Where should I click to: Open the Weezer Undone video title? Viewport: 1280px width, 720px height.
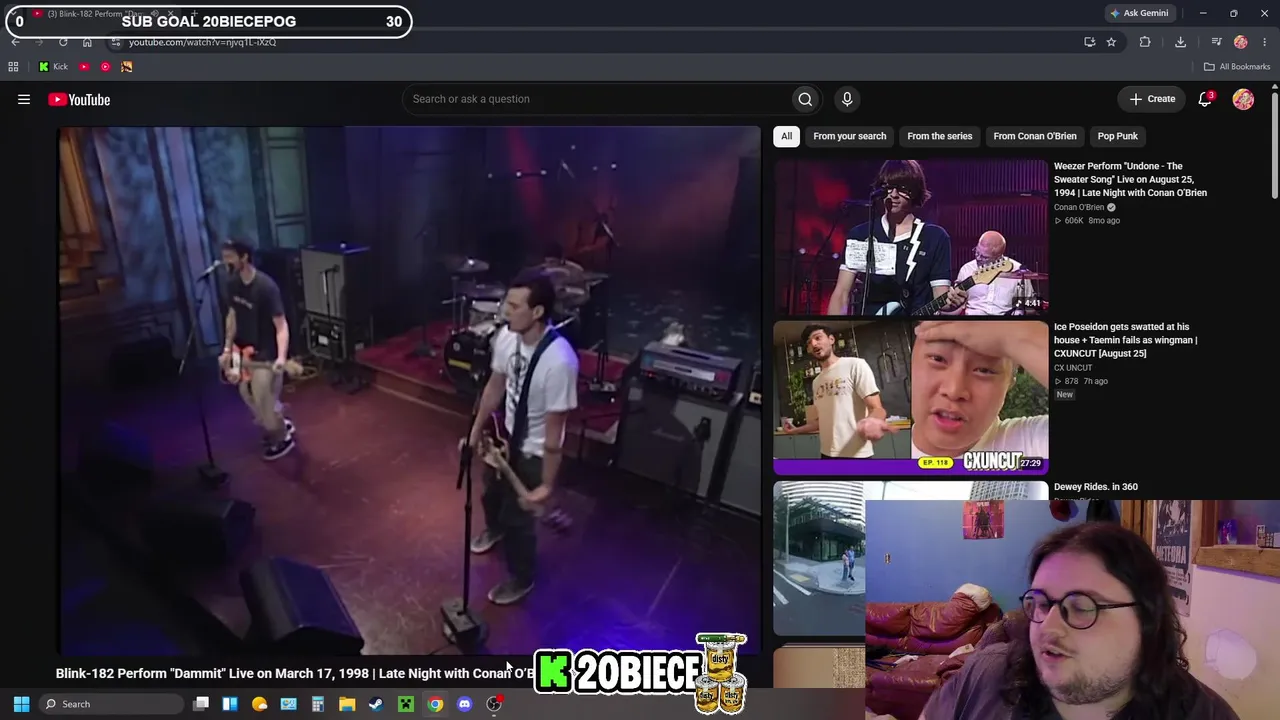[1130, 179]
